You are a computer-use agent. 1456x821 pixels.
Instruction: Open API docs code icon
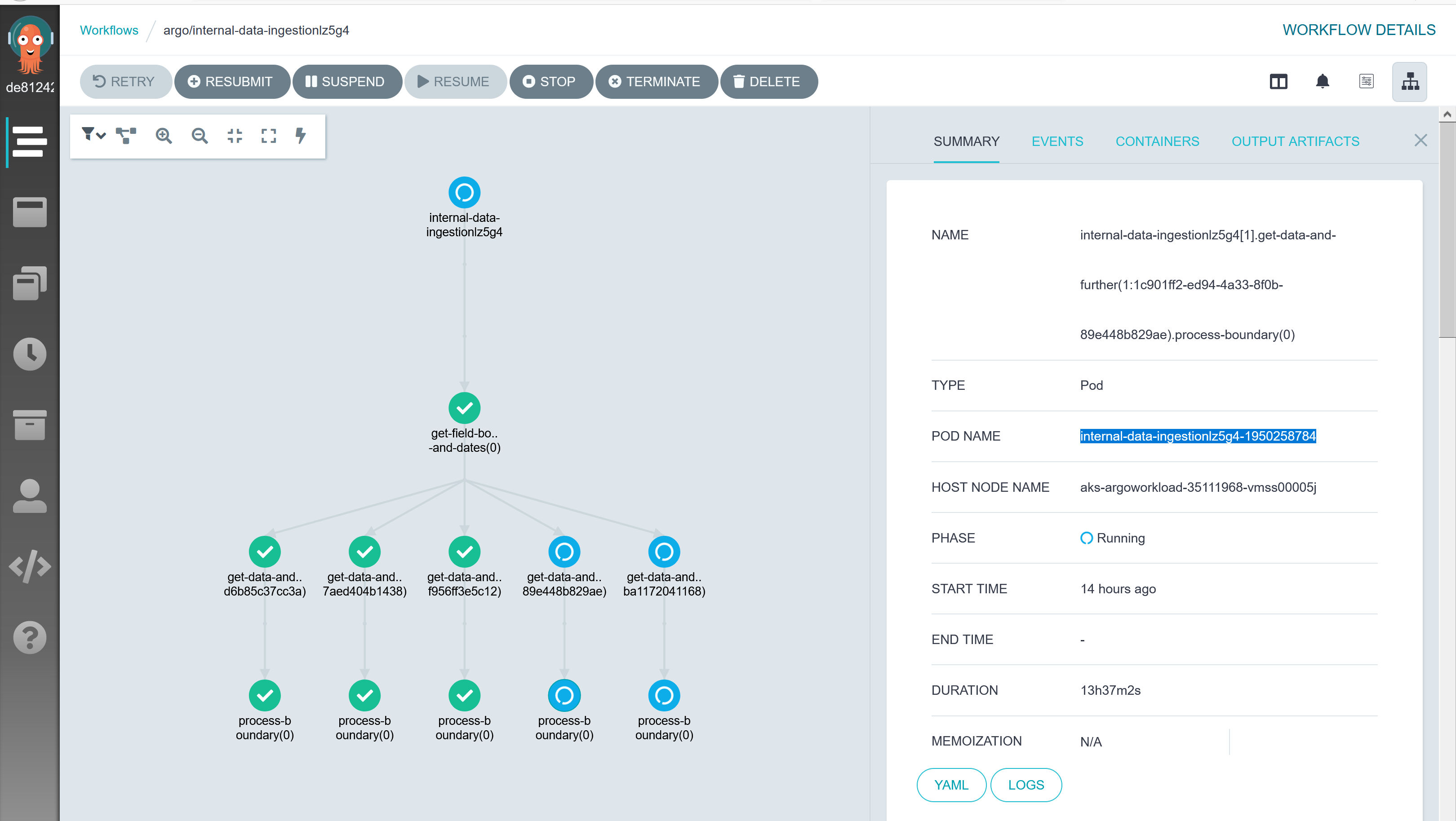point(29,566)
